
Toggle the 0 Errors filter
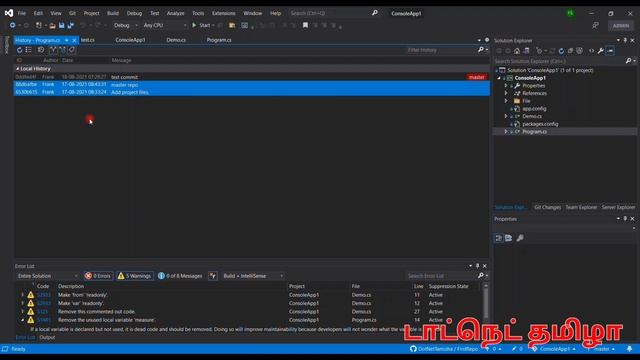point(98,276)
